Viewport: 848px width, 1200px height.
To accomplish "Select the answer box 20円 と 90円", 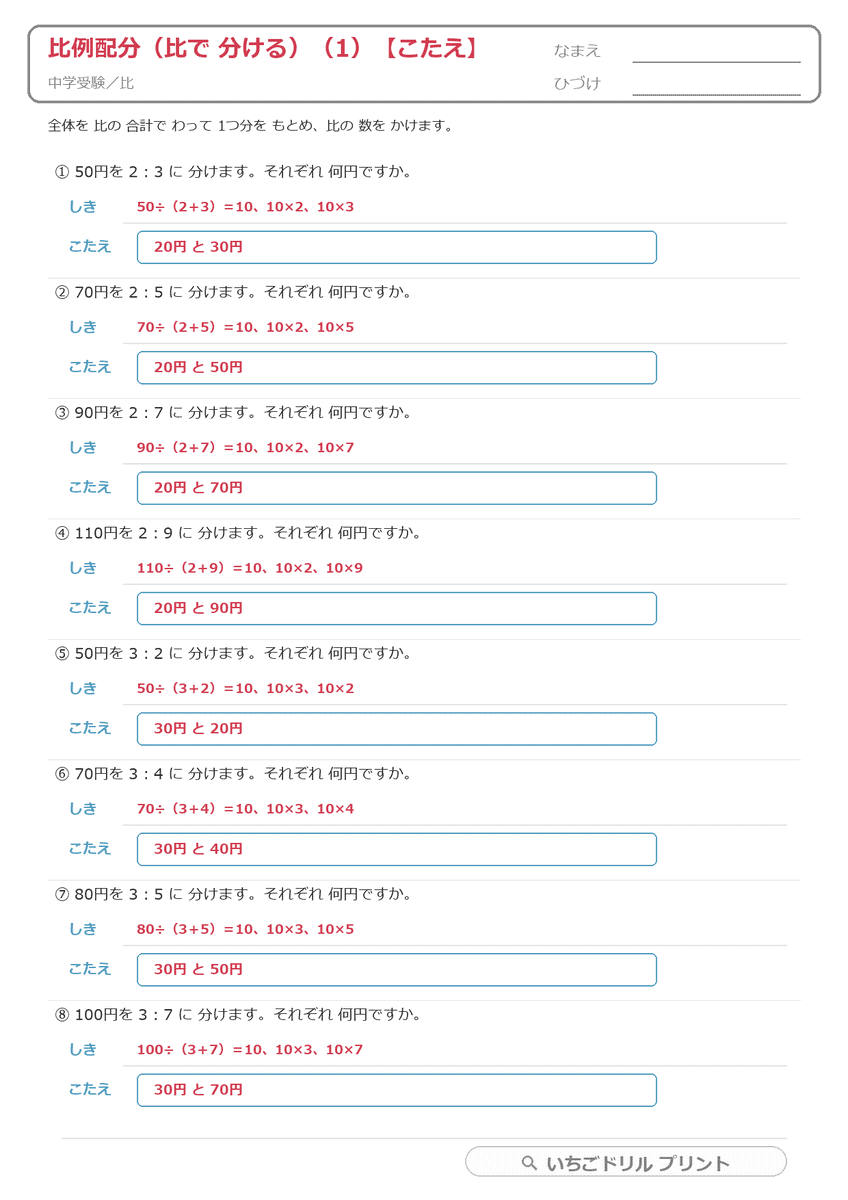I will pyautogui.click(x=397, y=608).
